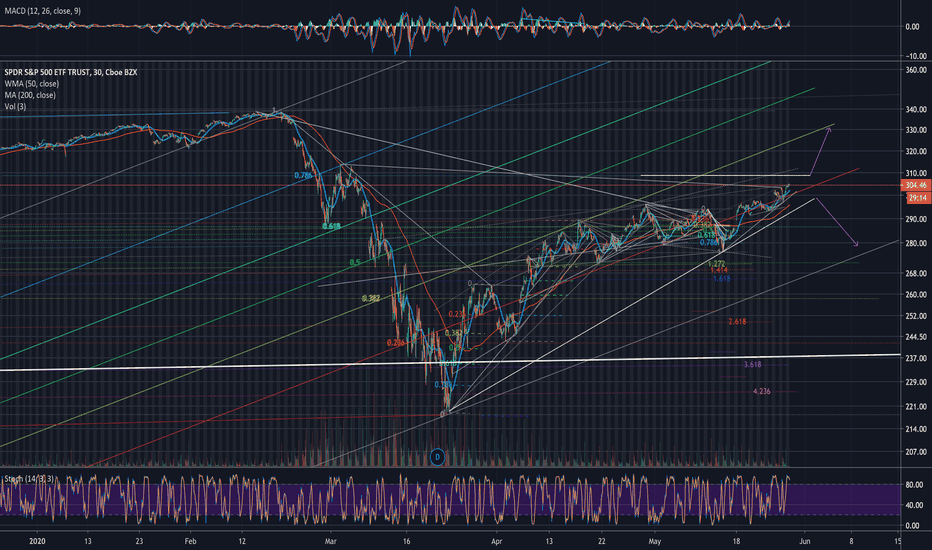Click the 18 date axis label
This screenshot has height=550, width=932.
pyautogui.click(x=736, y=541)
